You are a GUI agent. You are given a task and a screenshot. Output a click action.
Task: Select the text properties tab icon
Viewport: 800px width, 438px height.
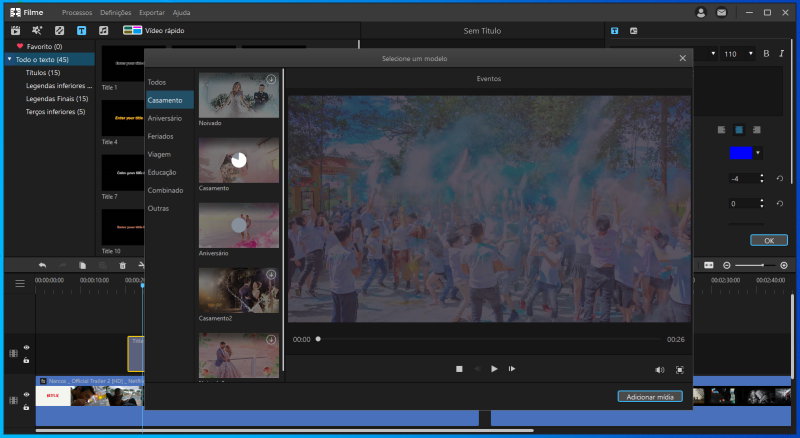[x=615, y=31]
